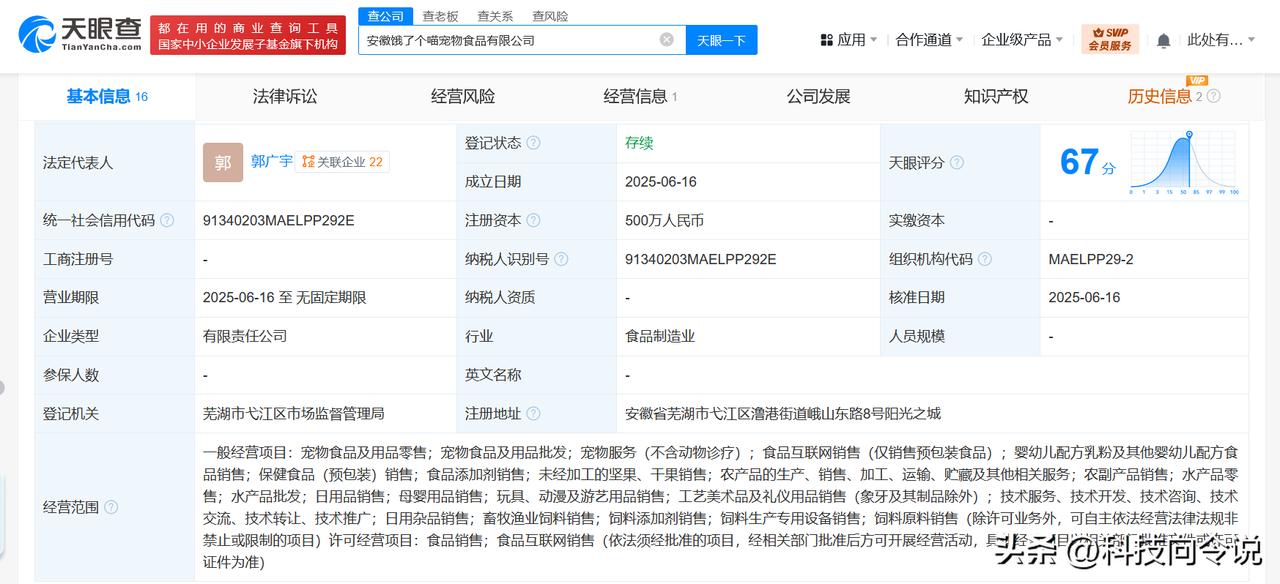Click the registered address text
Image resolution: width=1280 pixels, height=584 pixels.
(783, 413)
